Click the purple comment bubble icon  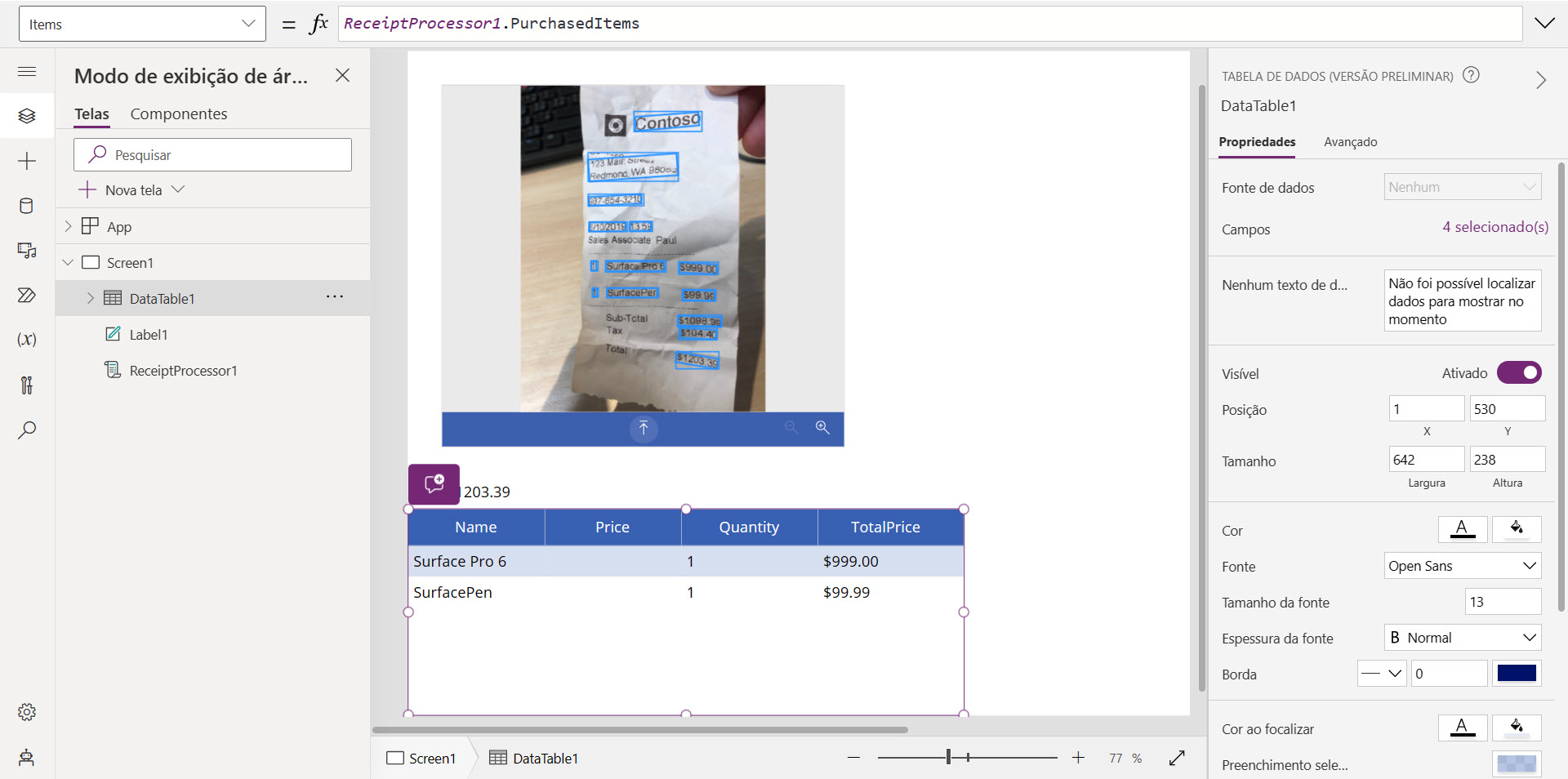pos(434,484)
